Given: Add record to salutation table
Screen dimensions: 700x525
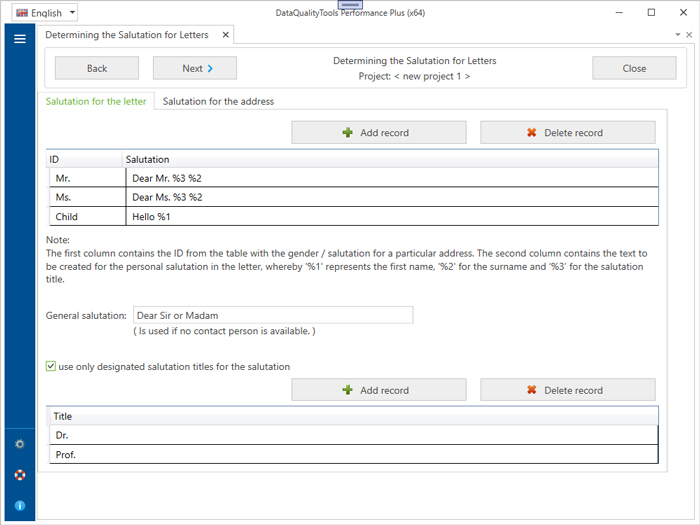Looking at the screenshot, I should [x=378, y=132].
